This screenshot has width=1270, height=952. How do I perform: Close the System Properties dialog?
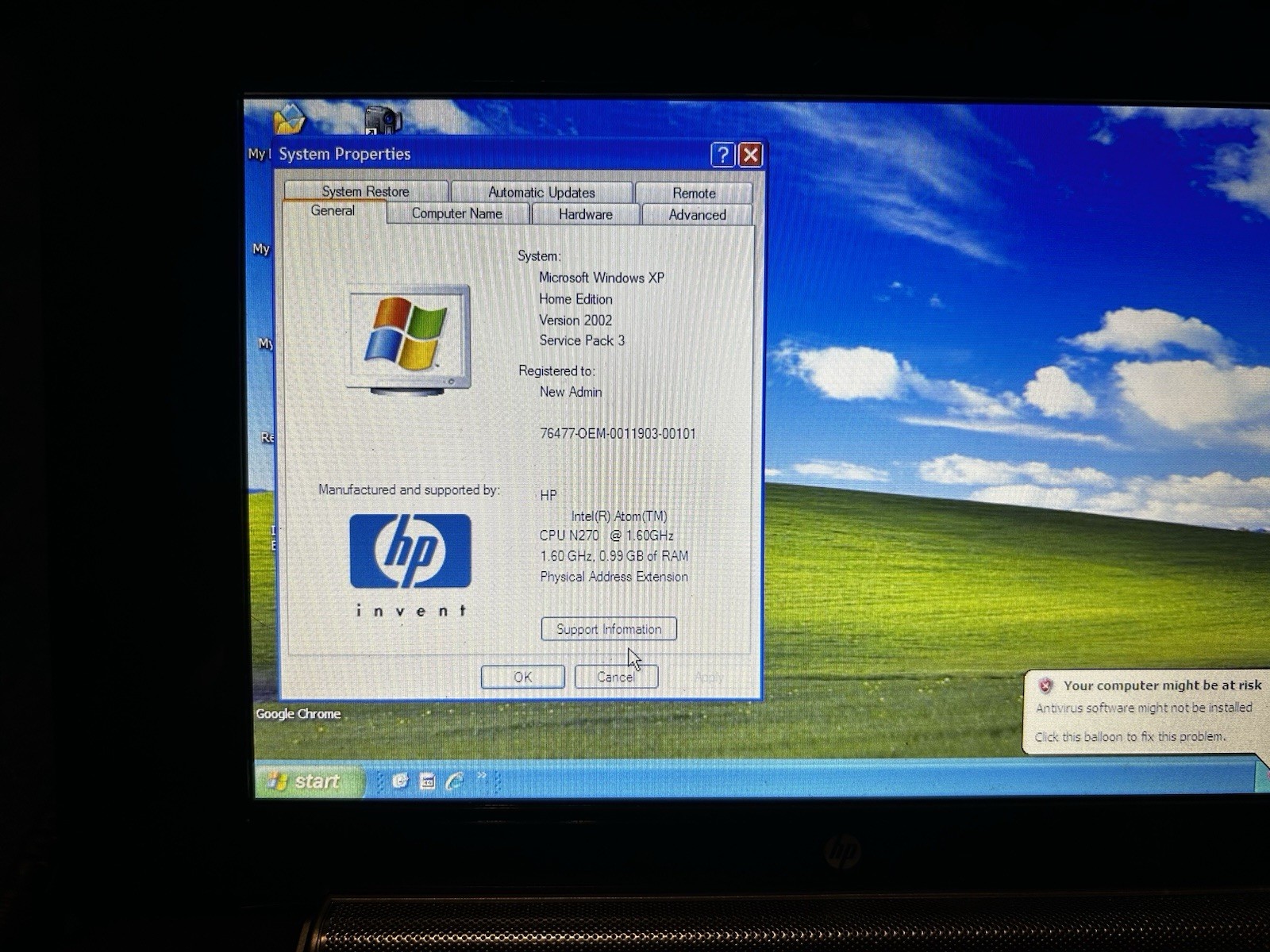[x=751, y=155]
